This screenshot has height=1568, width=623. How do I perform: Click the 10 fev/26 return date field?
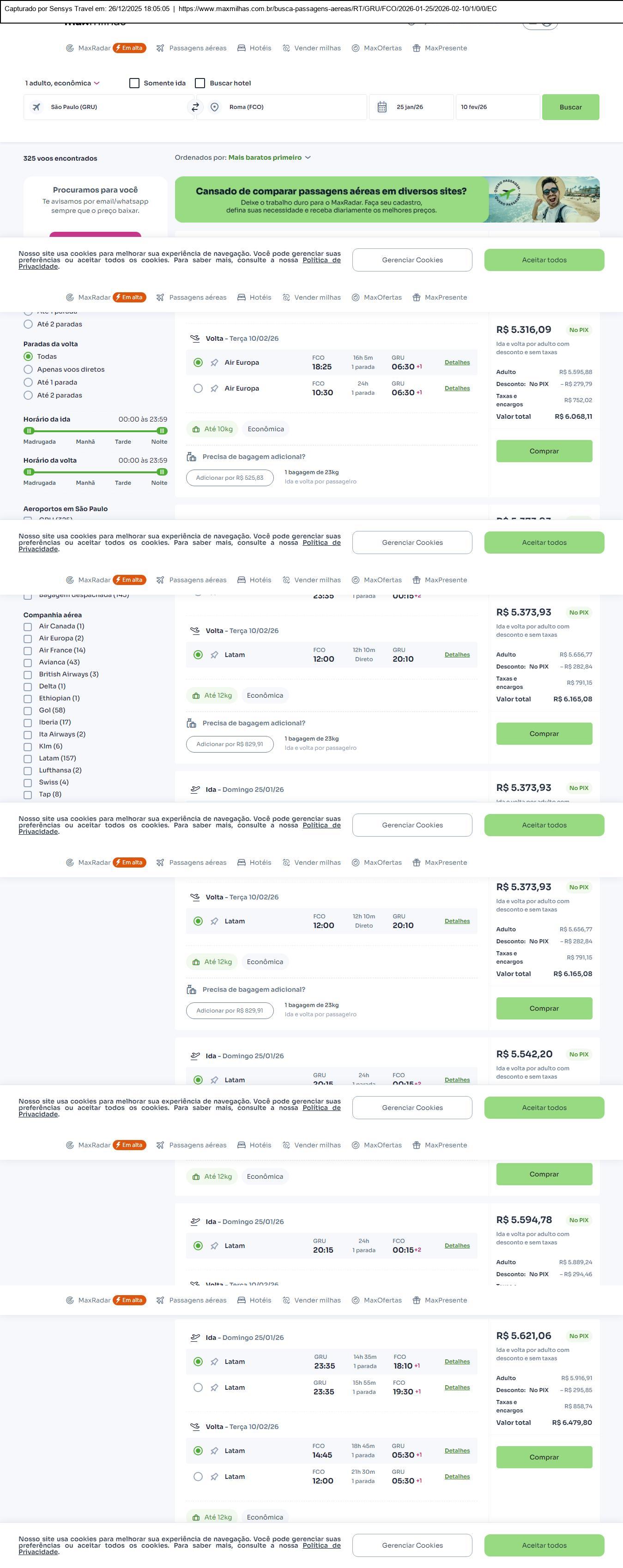click(x=497, y=107)
